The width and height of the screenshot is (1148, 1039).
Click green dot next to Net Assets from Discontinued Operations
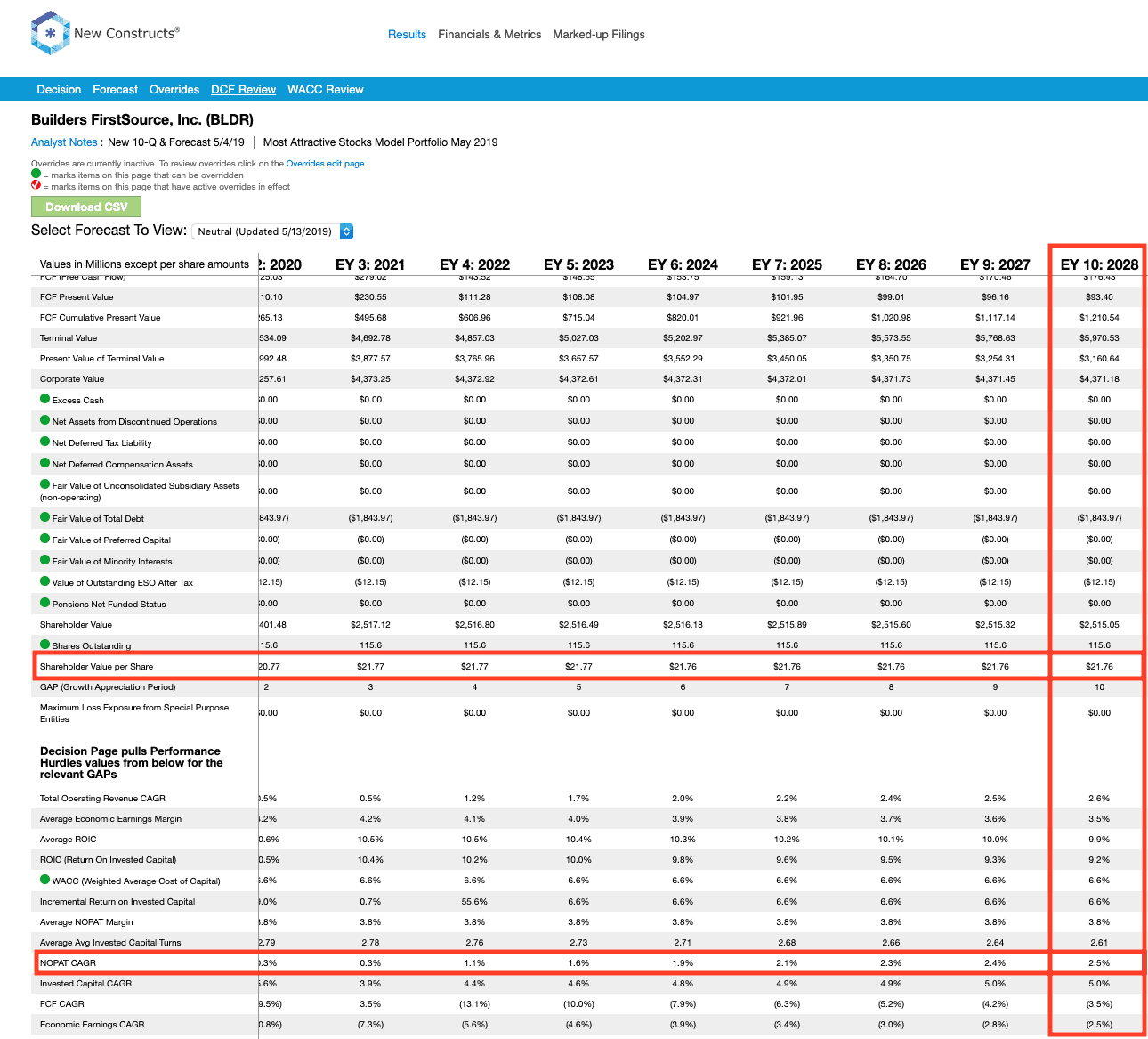point(44,420)
